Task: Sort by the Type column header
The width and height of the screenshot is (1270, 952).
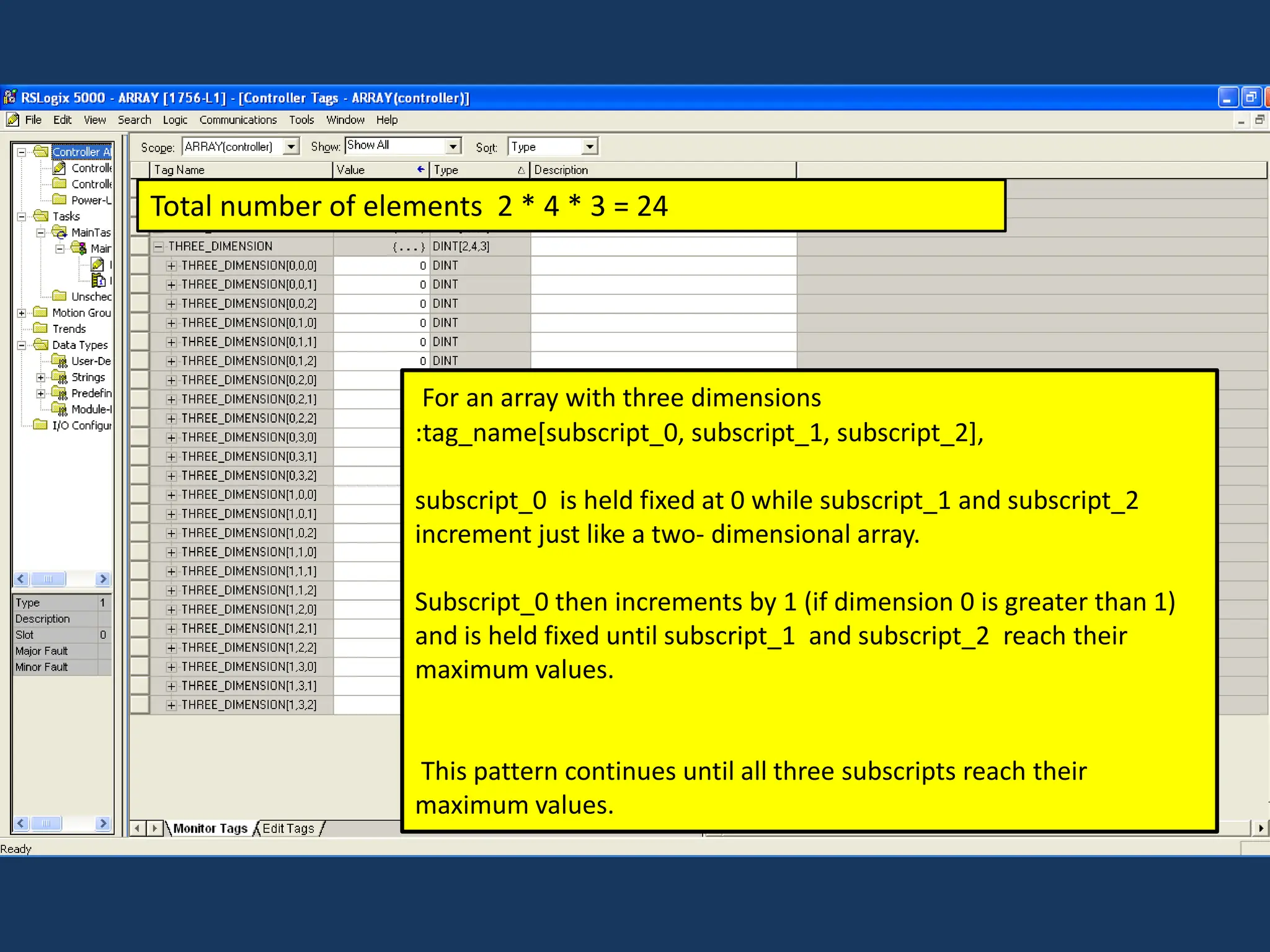Action: coord(480,170)
